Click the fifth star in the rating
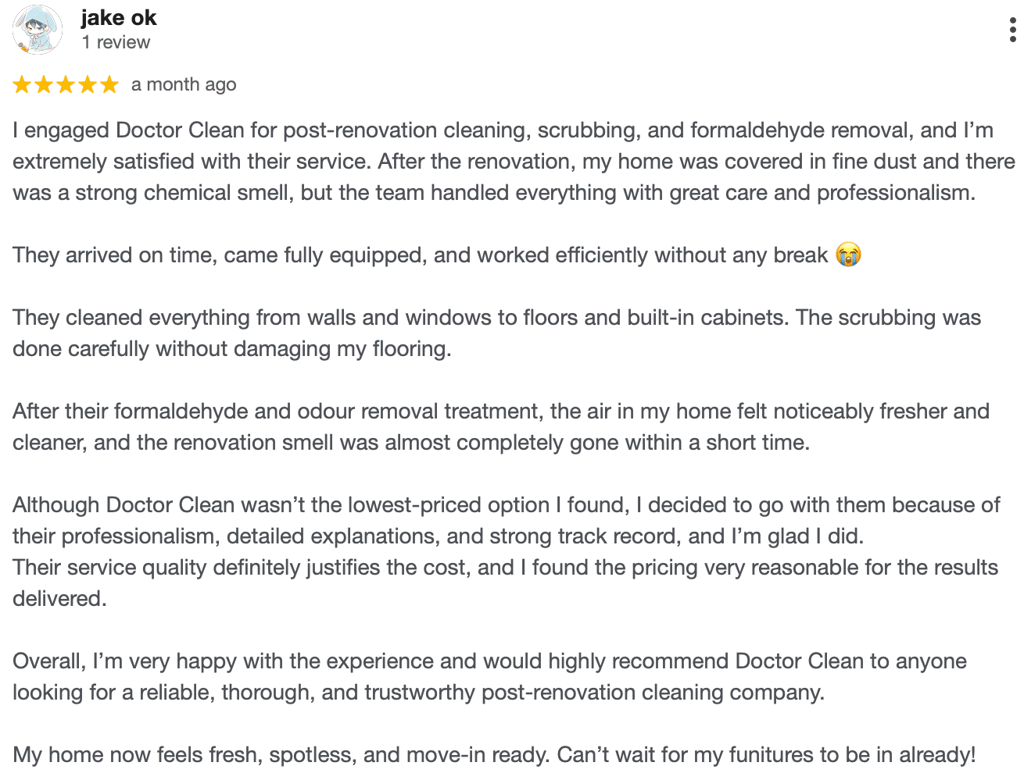Viewport: 1024px width, 773px height. 109,85
